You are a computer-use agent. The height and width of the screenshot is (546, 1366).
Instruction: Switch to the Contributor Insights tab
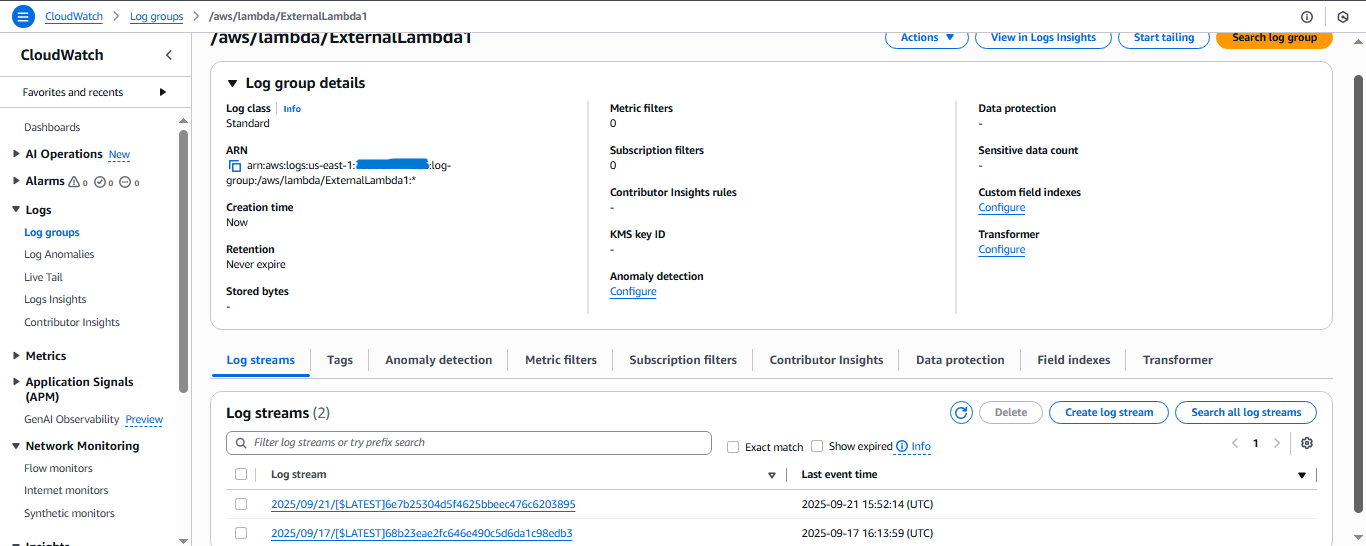[826, 360]
